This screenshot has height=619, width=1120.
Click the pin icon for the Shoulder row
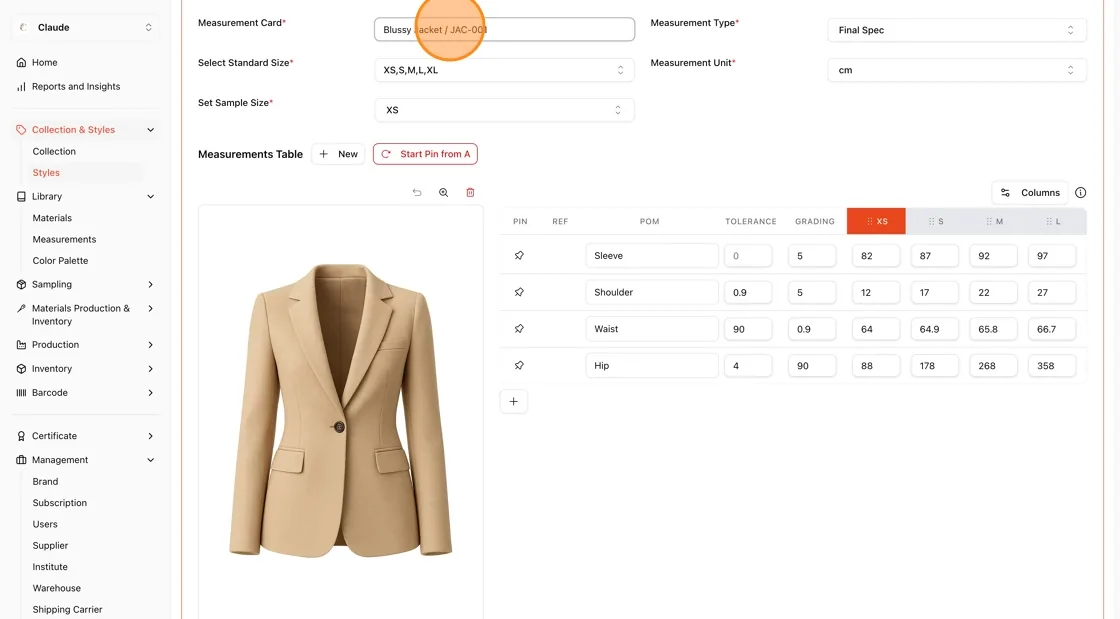tap(519, 292)
